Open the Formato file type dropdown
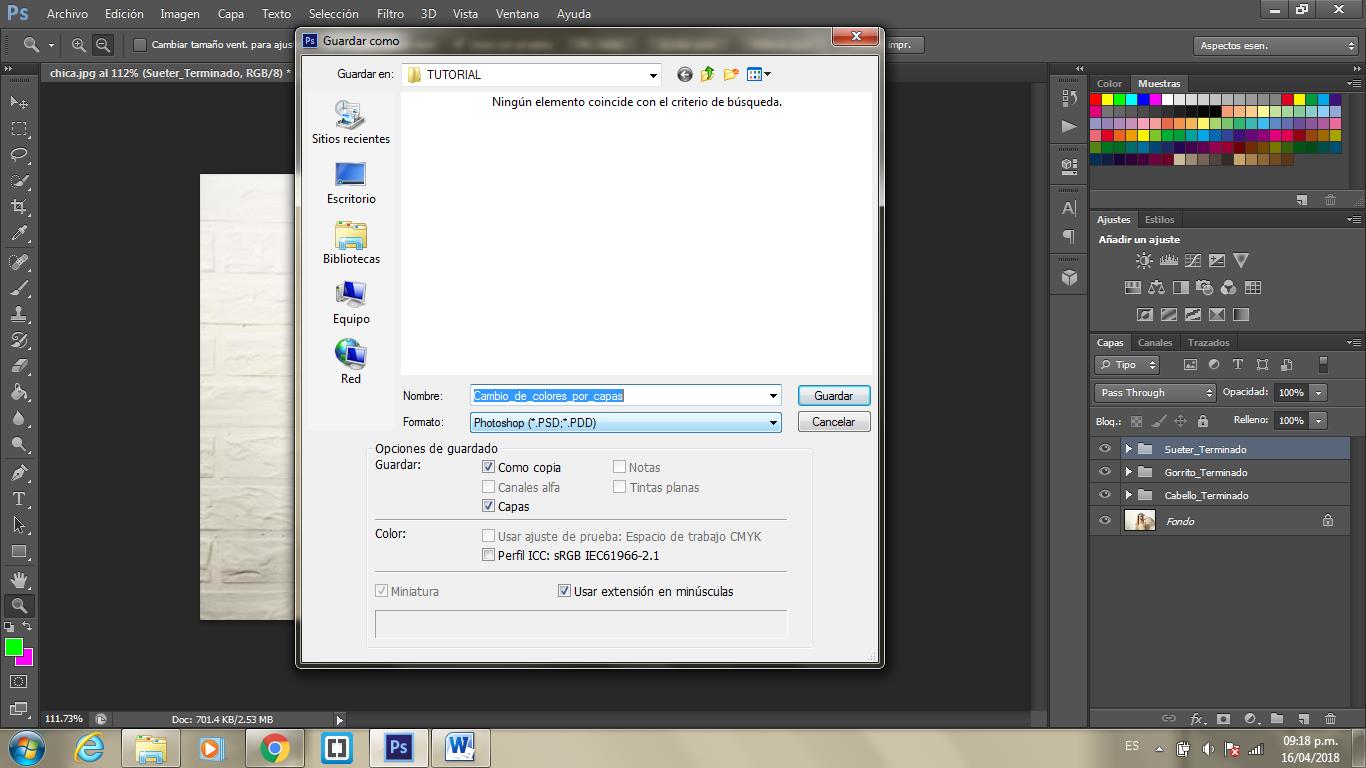Image resolution: width=1366 pixels, height=768 pixels. (x=625, y=423)
